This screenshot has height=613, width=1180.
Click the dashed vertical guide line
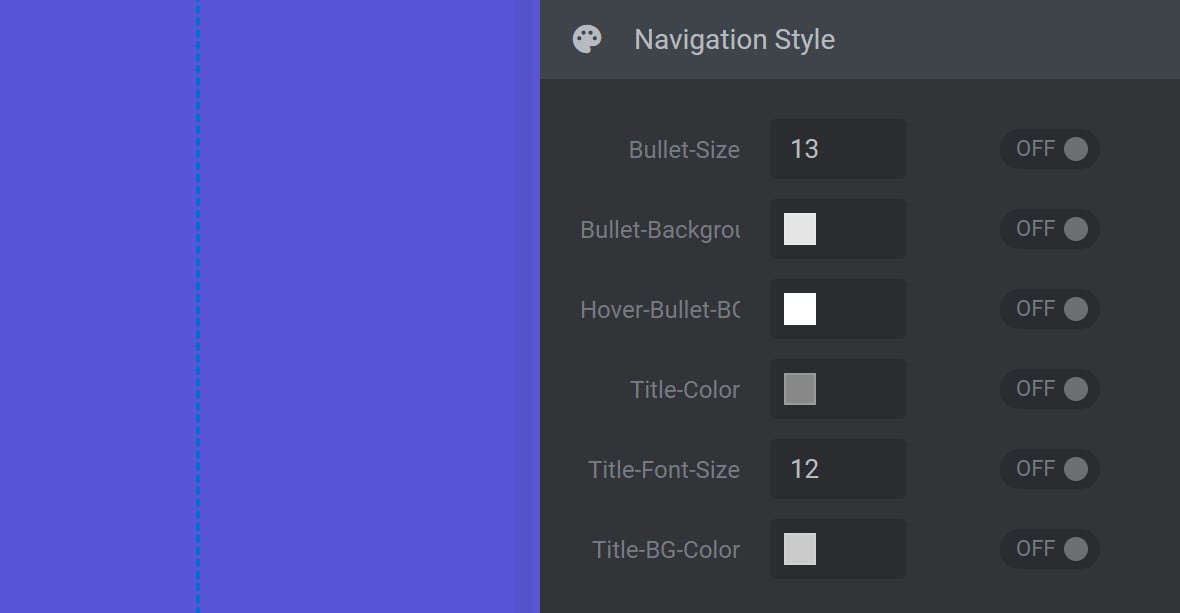(198, 306)
